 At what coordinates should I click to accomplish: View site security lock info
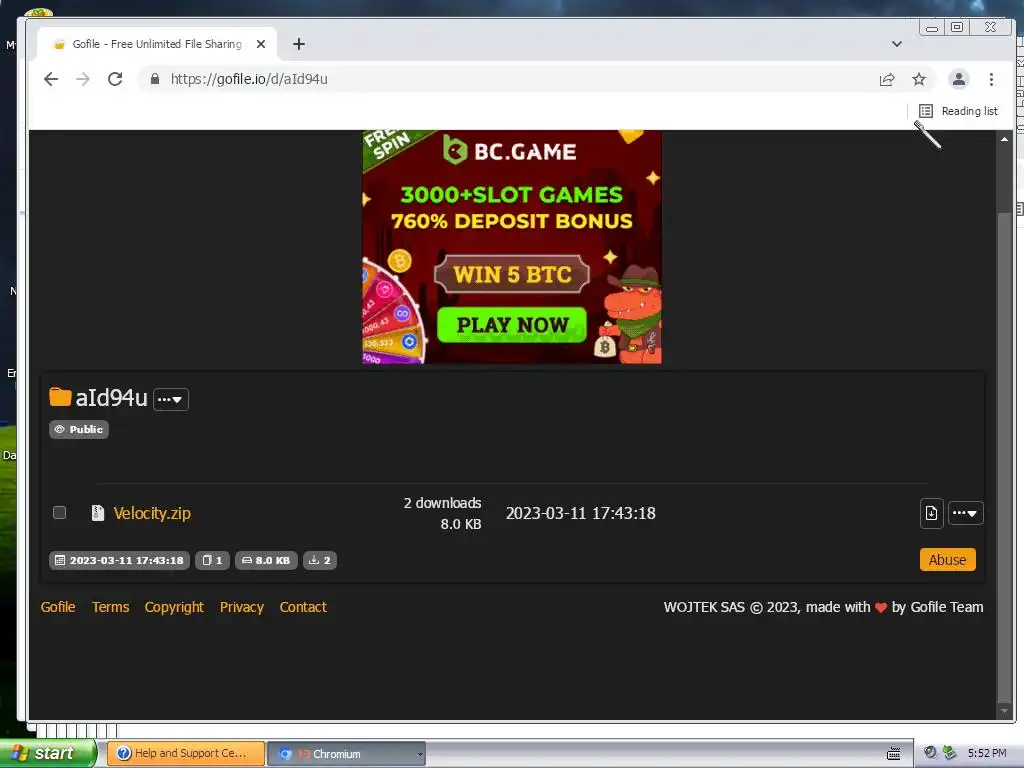click(155, 79)
